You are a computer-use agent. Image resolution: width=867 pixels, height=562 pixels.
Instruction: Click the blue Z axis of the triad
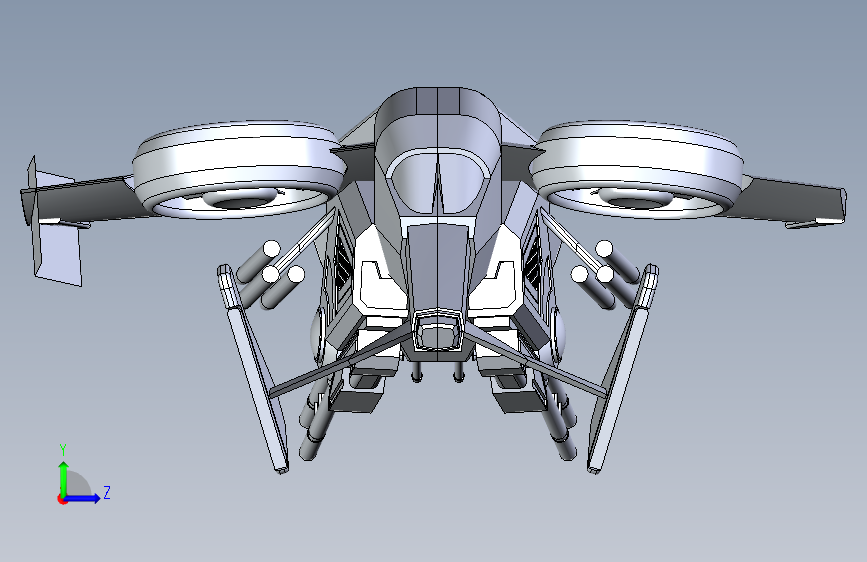tap(83, 498)
